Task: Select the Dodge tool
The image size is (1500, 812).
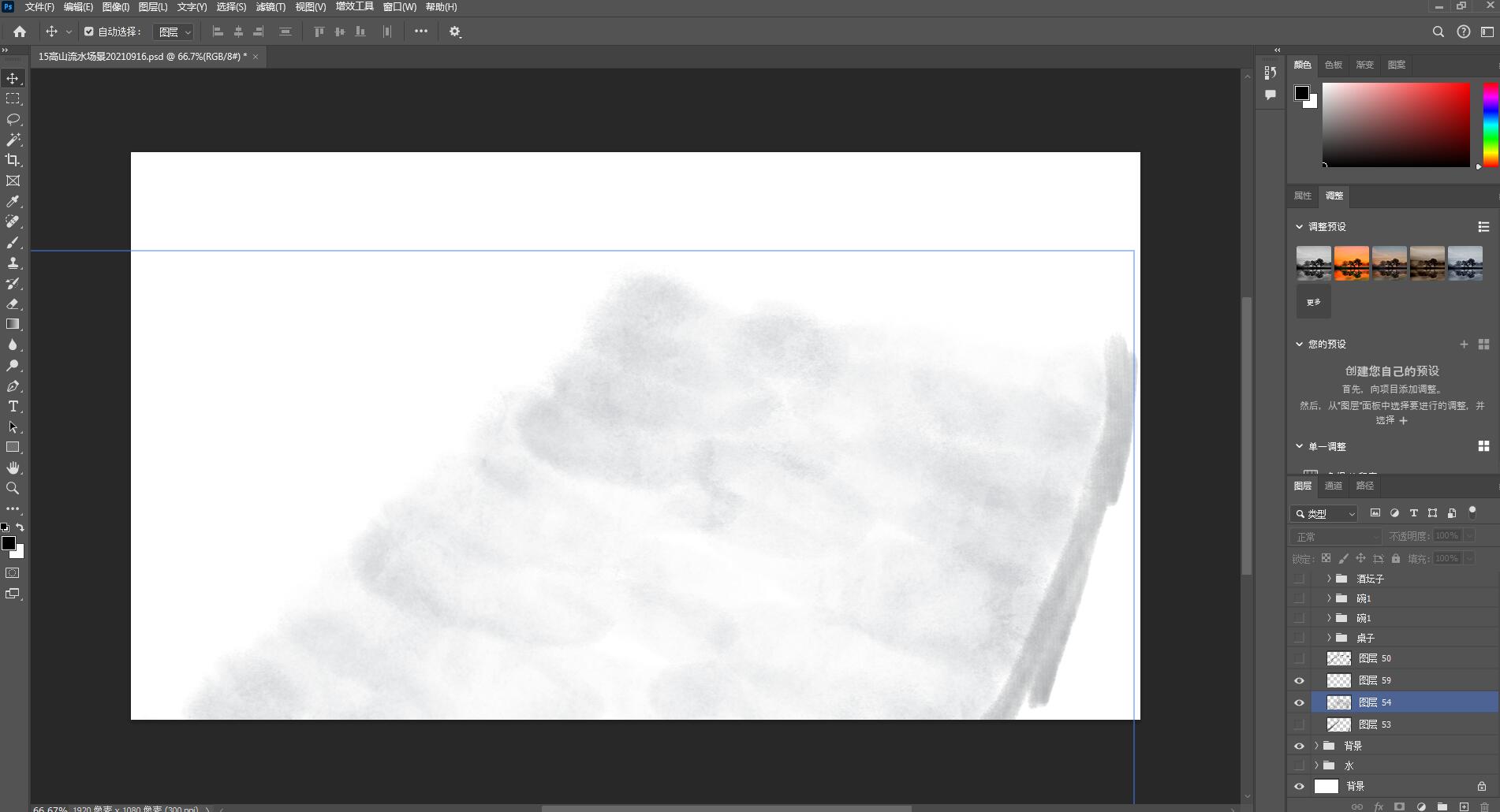Action: pos(13,365)
